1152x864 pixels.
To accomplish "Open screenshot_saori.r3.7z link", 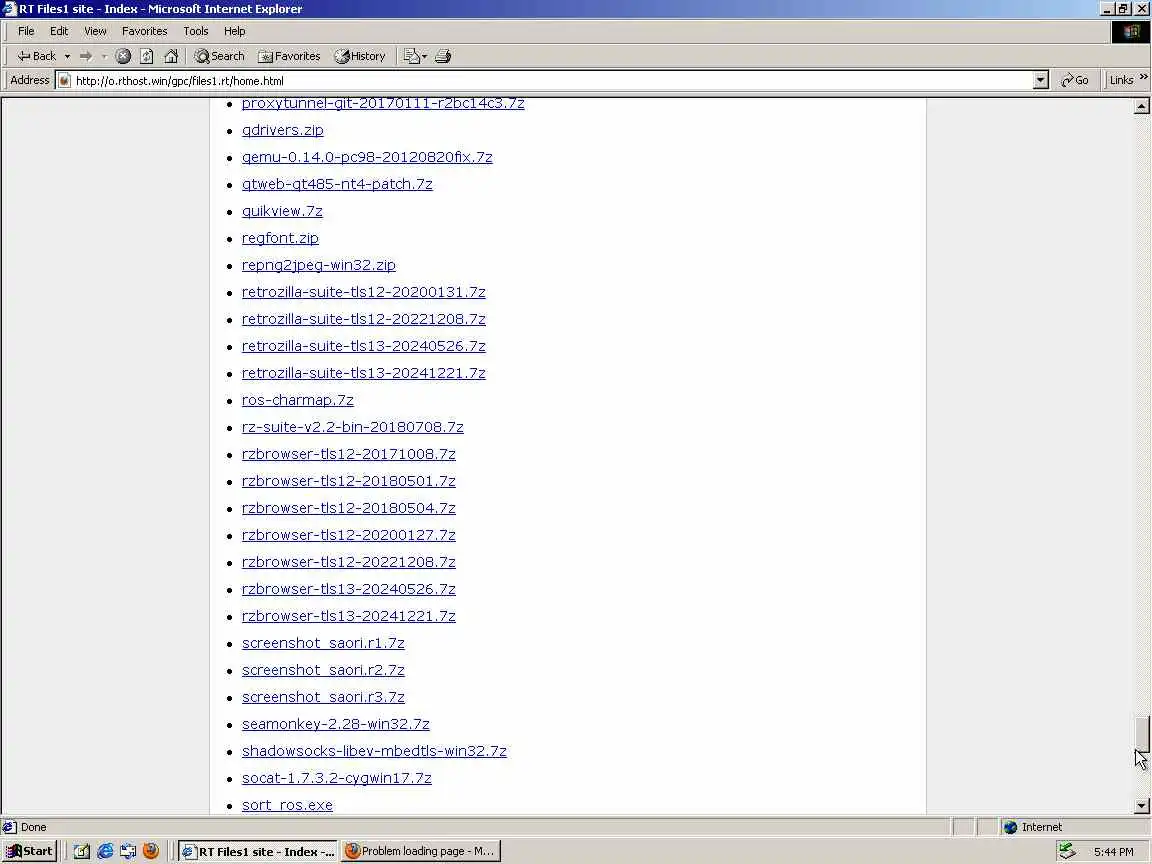I will [323, 697].
